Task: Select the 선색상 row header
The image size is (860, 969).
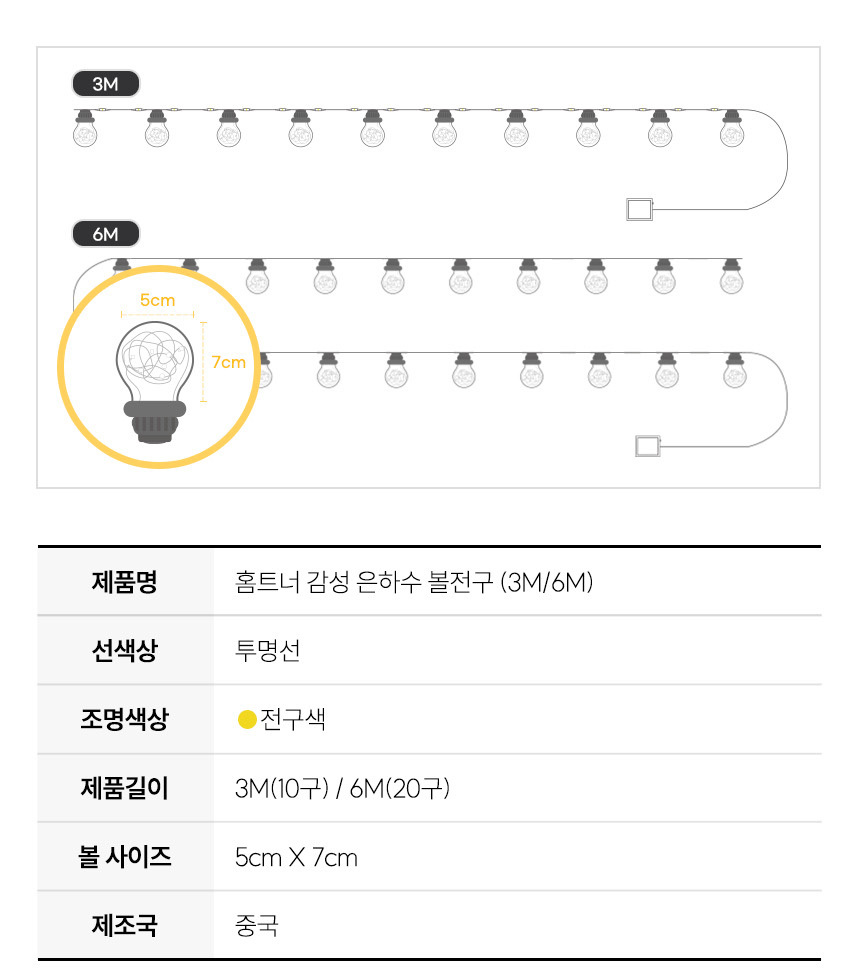Action: [x=125, y=651]
